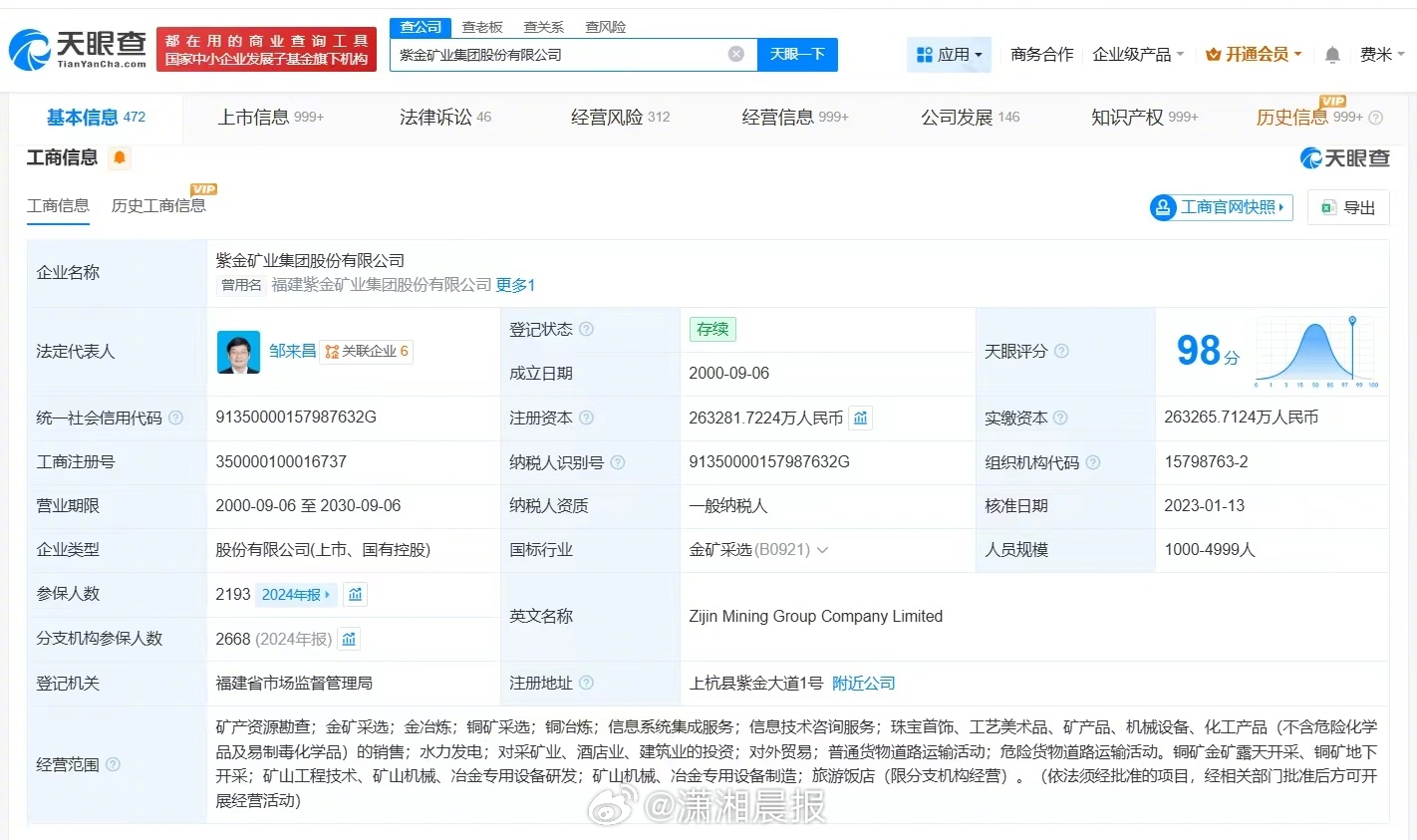Click the 存续 registration status badge
This screenshot has width=1417, height=840.
(x=712, y=329)
